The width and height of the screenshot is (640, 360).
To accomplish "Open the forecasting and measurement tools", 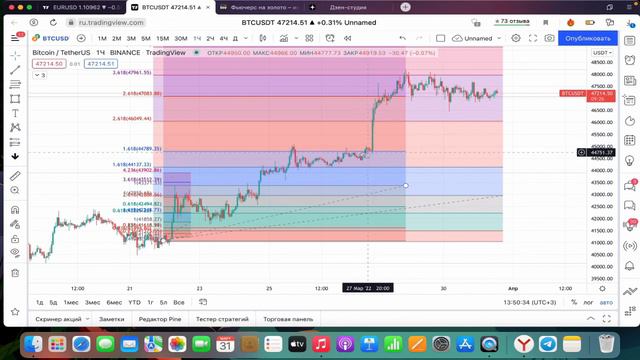I will (x=15, y=142).
